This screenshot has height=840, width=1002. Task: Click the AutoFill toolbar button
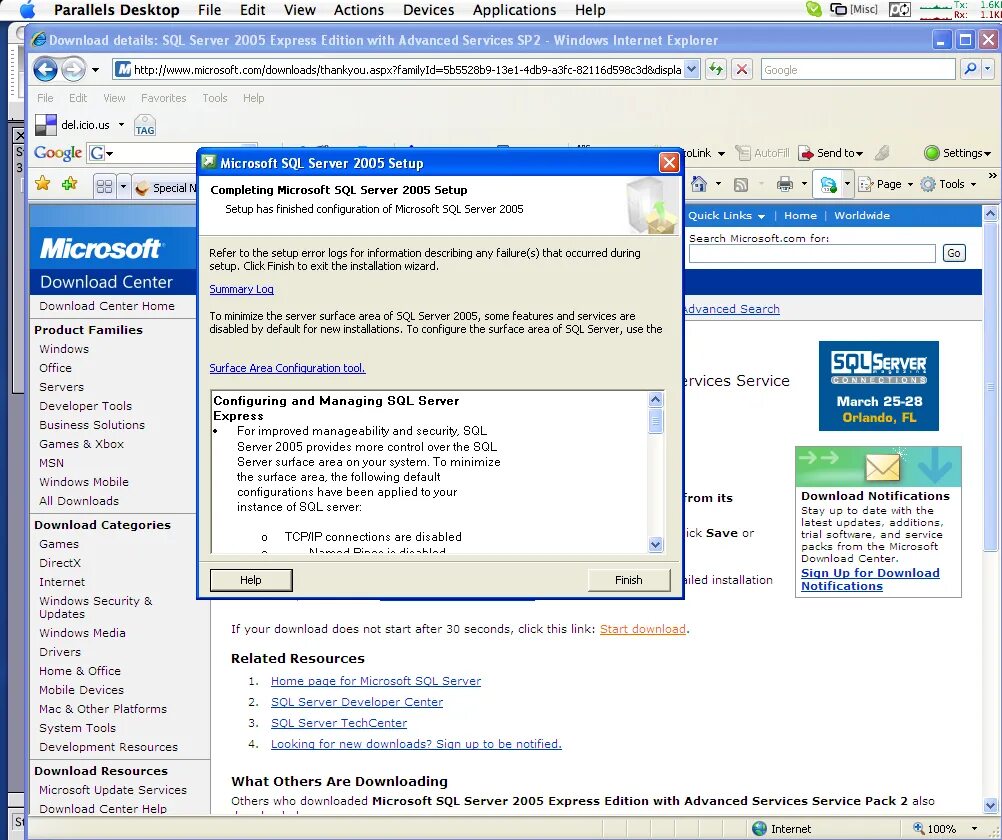(762, 153)
